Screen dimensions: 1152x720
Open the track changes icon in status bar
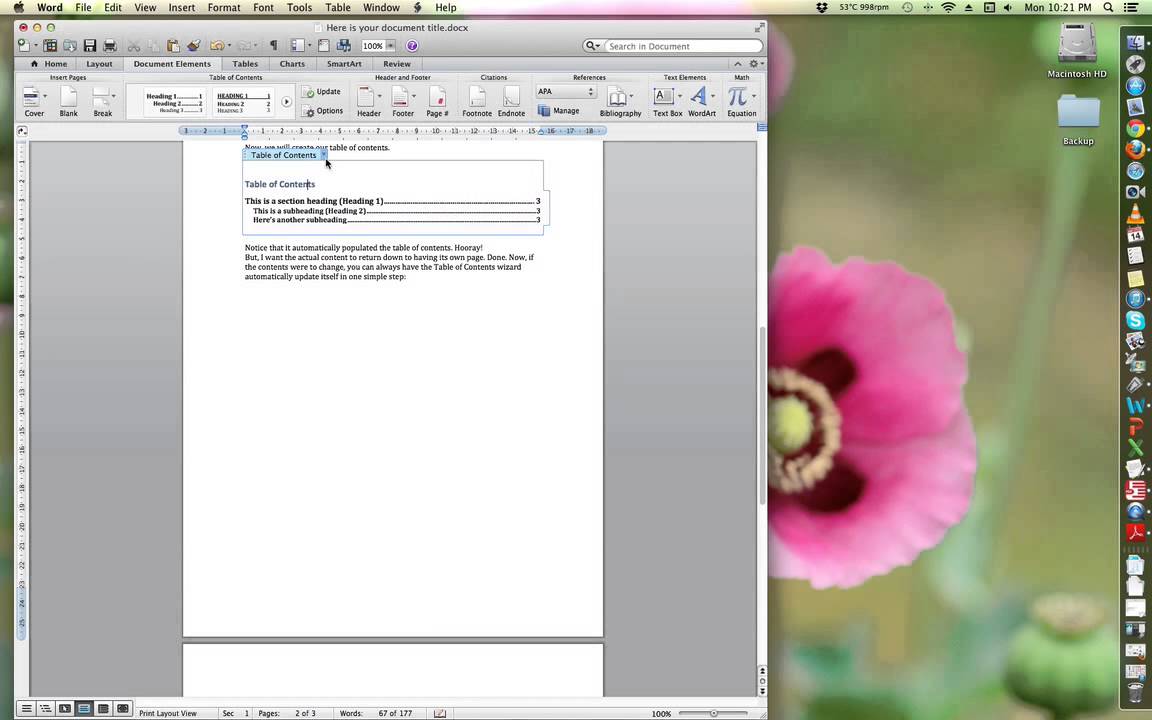[440, 713]
